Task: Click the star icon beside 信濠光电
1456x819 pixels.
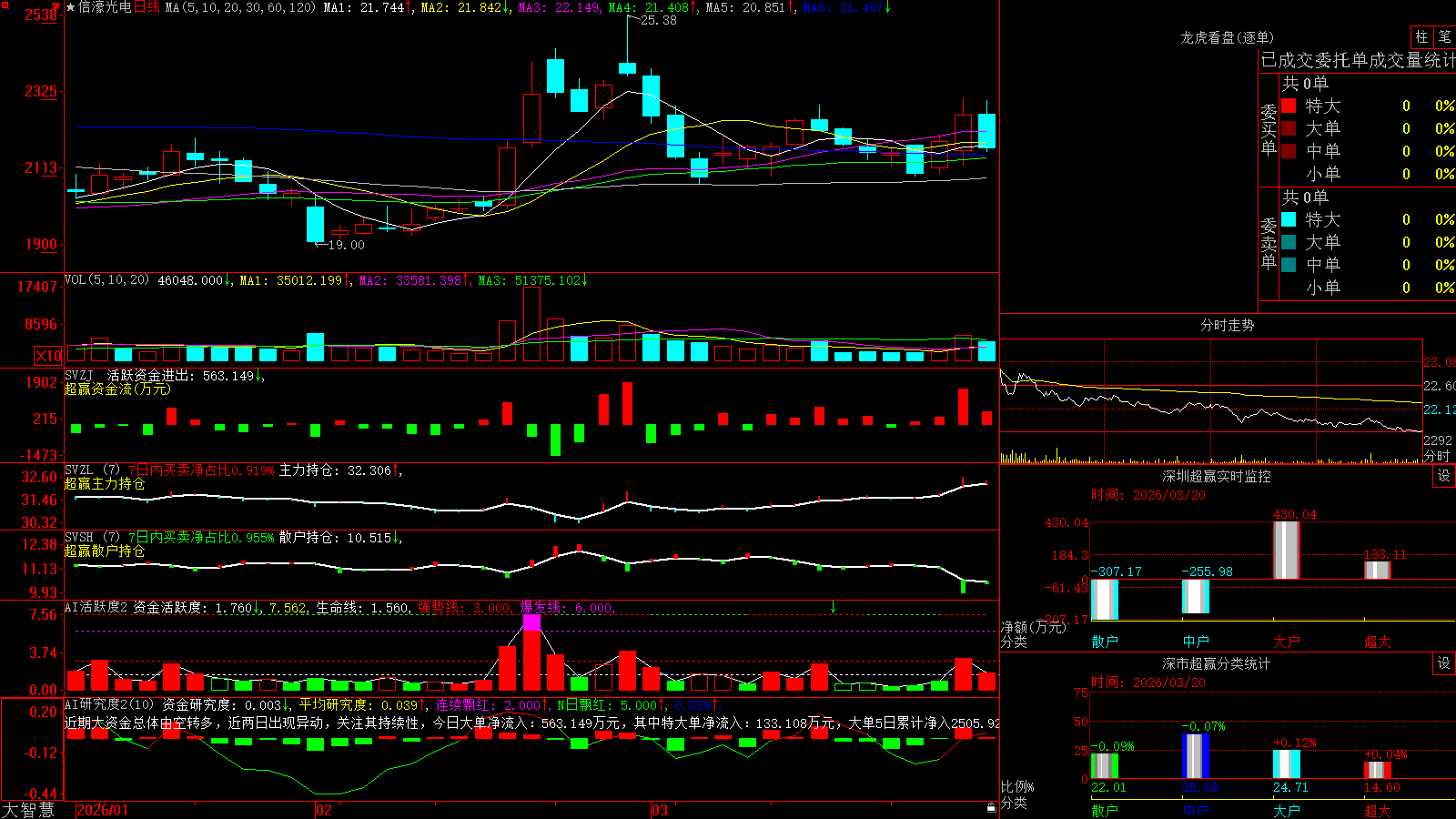Action: coord(71,7)
